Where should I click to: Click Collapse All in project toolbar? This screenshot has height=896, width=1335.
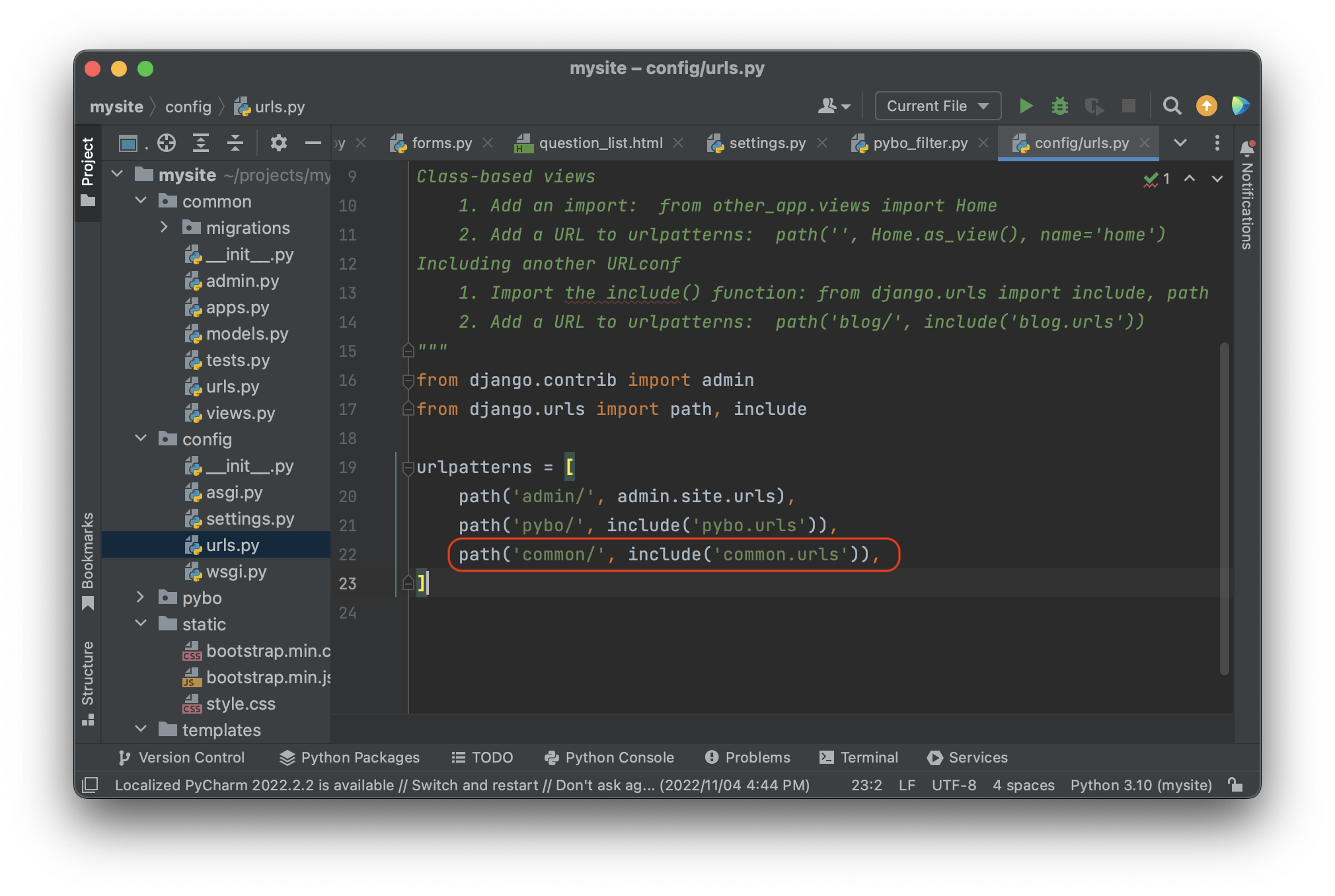click(x=235, y=143)
